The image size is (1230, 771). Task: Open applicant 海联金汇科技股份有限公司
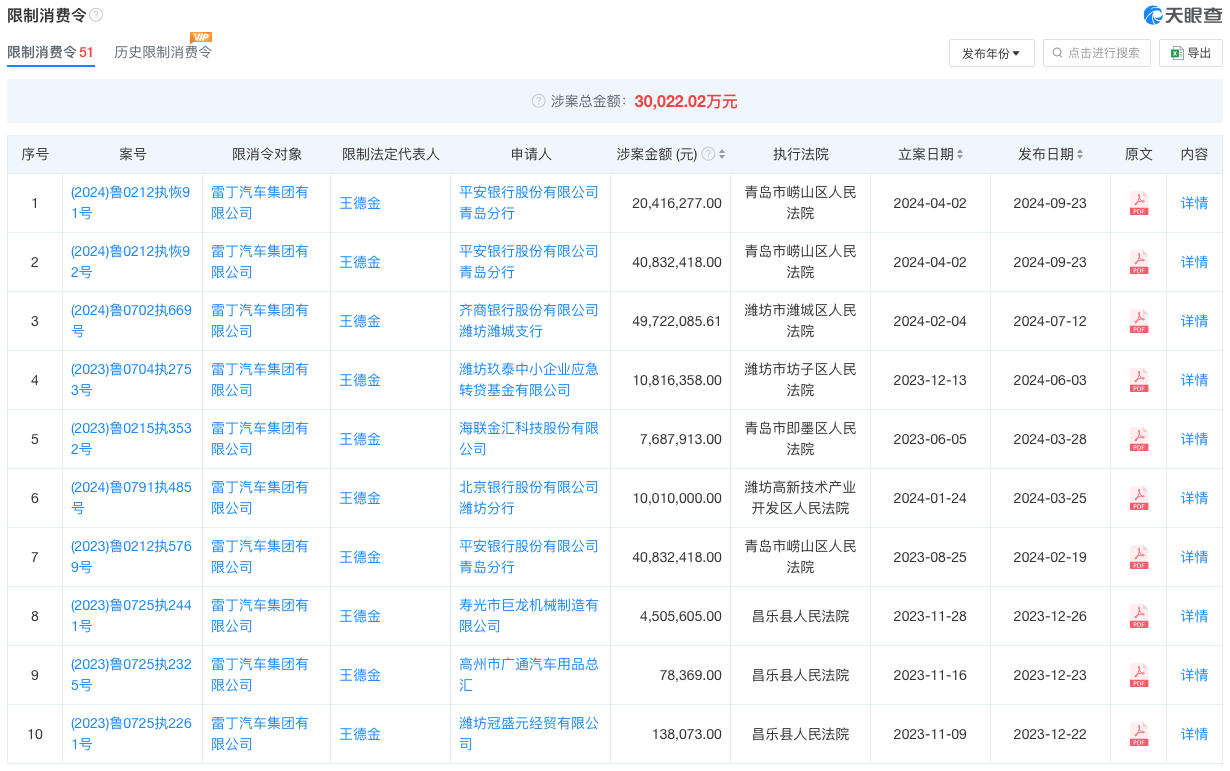pyautogui.click(x=529, y=439)
